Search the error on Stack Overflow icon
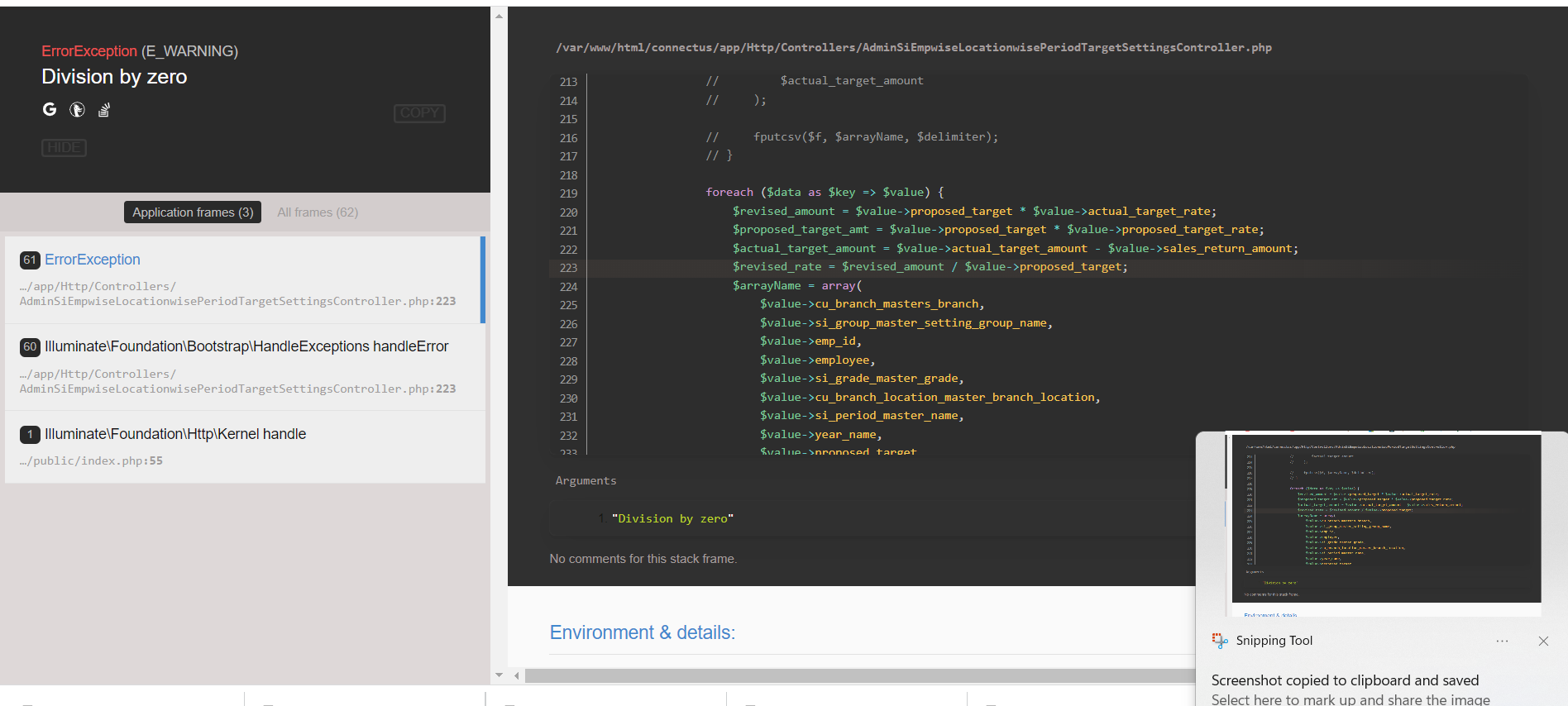 tap(104, 109)
